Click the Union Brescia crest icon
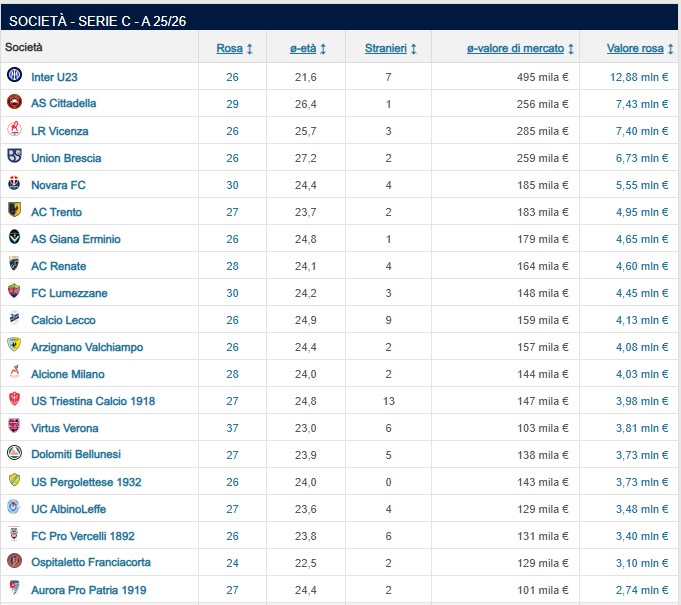The image size is (681, 605). tap(14, 157)
